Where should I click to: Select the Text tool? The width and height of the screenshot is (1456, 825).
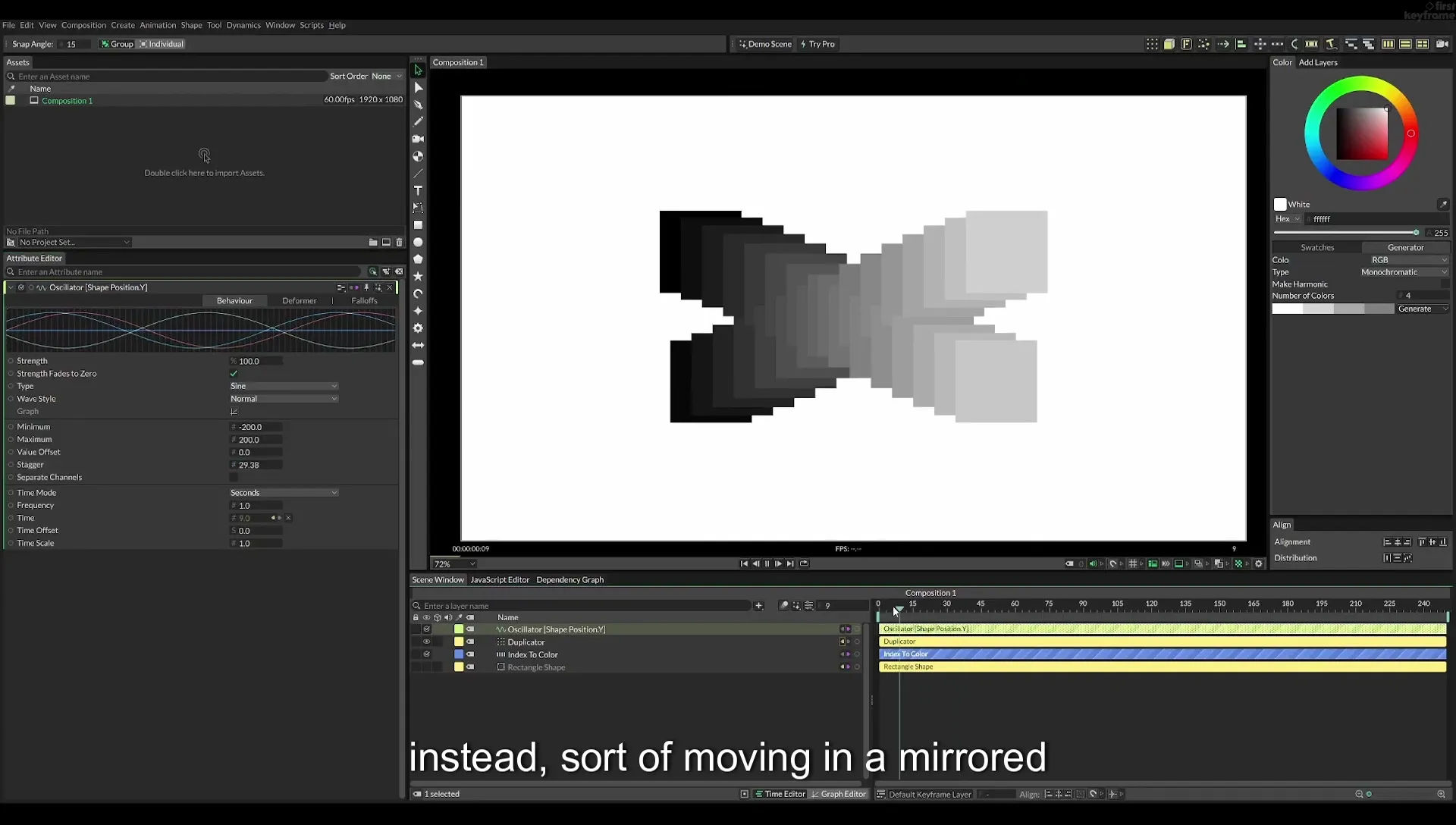click(x=418, y=190)
